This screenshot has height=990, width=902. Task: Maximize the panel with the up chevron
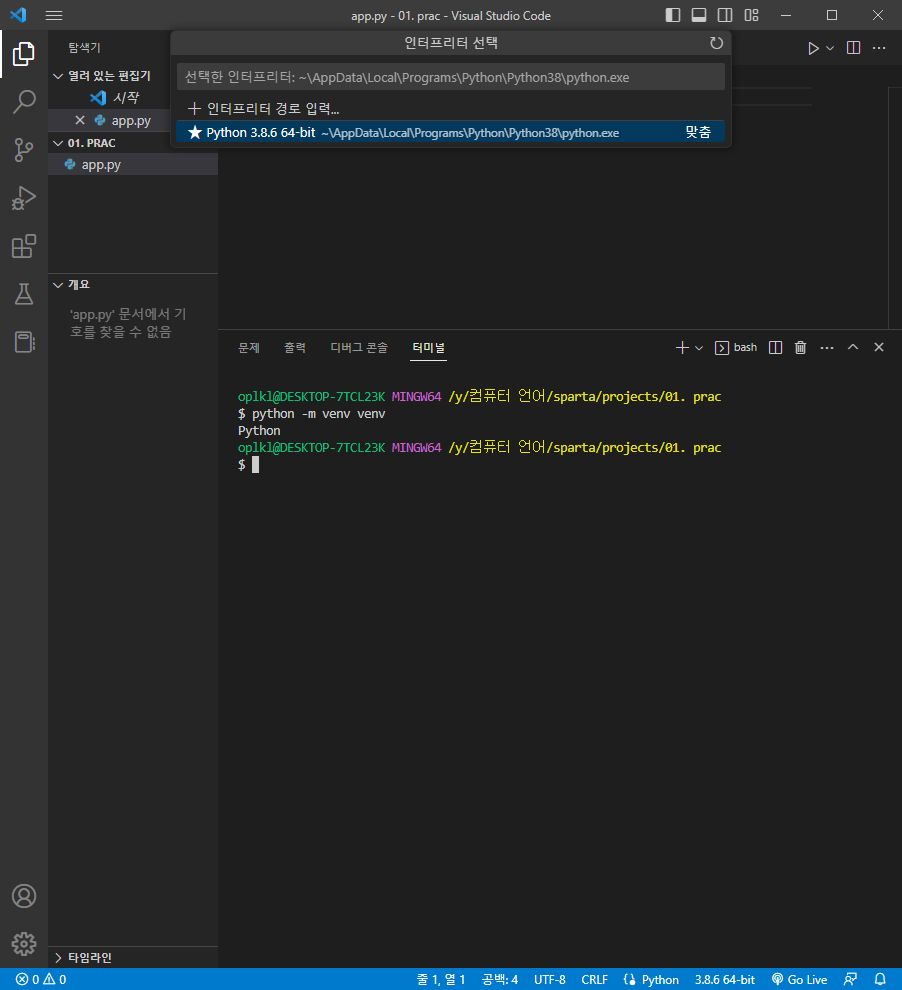853,347
